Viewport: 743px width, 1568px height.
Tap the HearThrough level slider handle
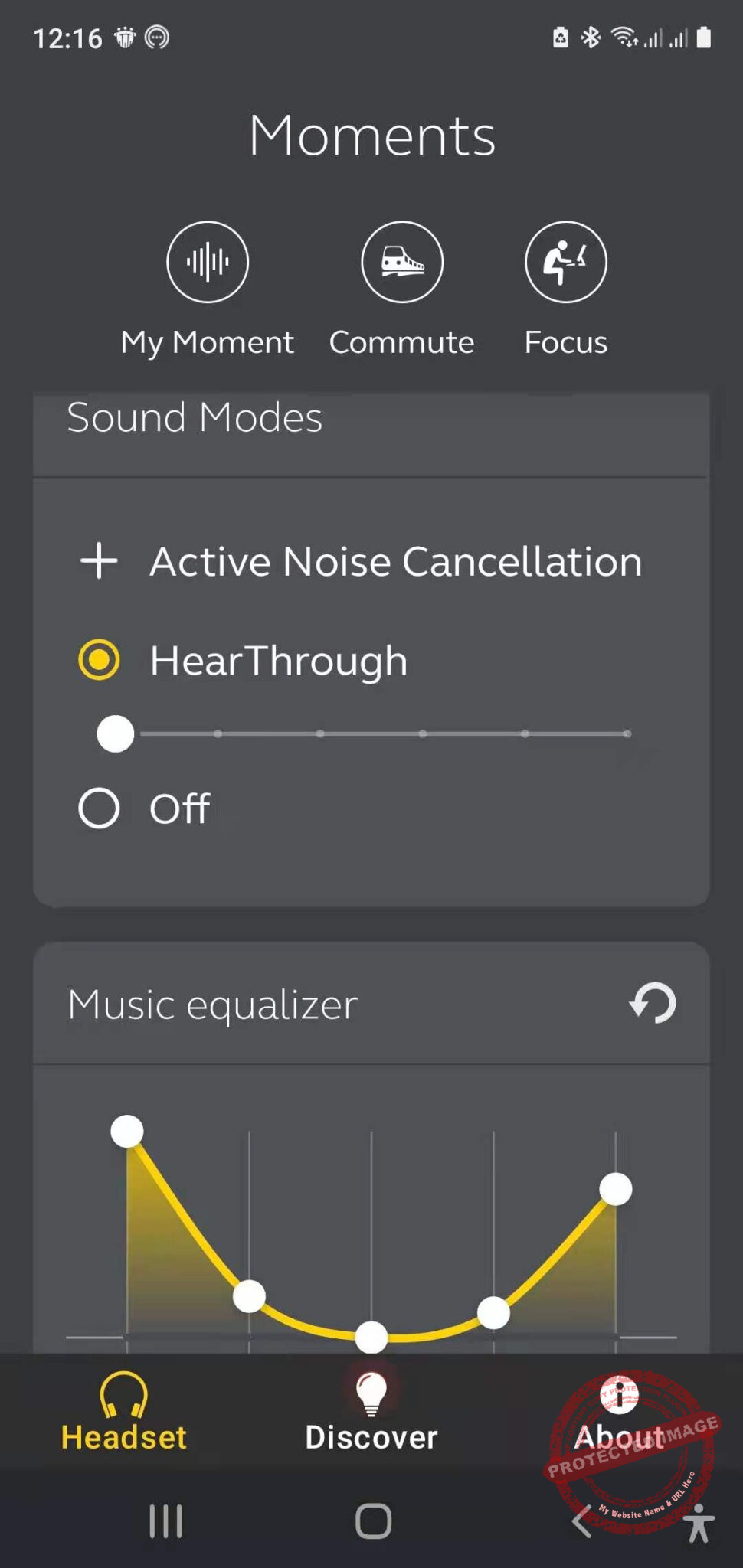click(x=116, y=733)
